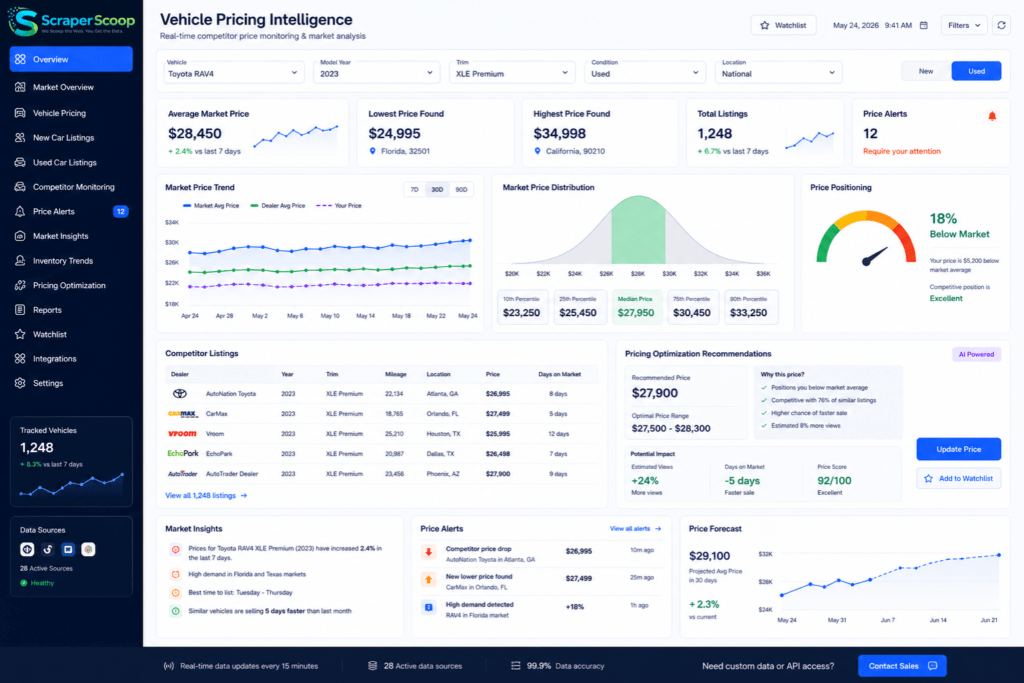The height and width of the screenshot is (683, 1024).
Task: Click the Watchlist star icon in sidebar
Action: pyautogui.click(x=20, y=334)
